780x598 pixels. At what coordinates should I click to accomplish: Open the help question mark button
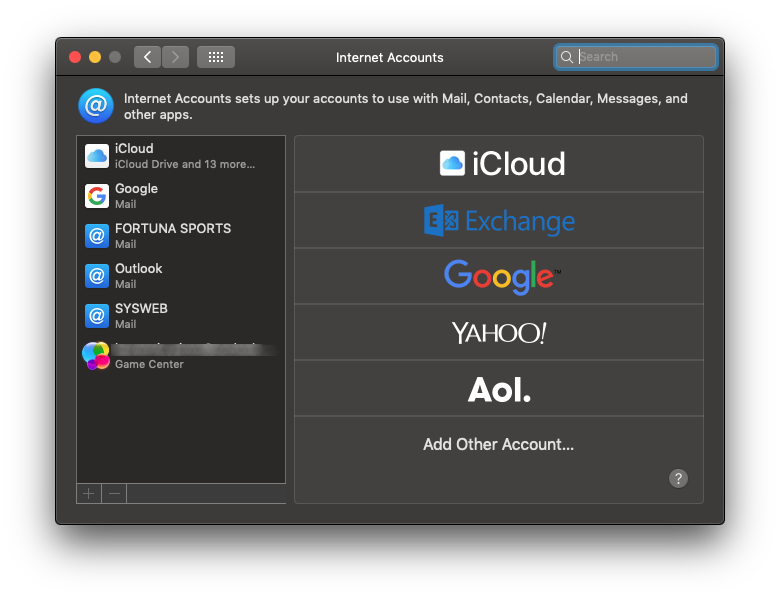click(678, 479)
